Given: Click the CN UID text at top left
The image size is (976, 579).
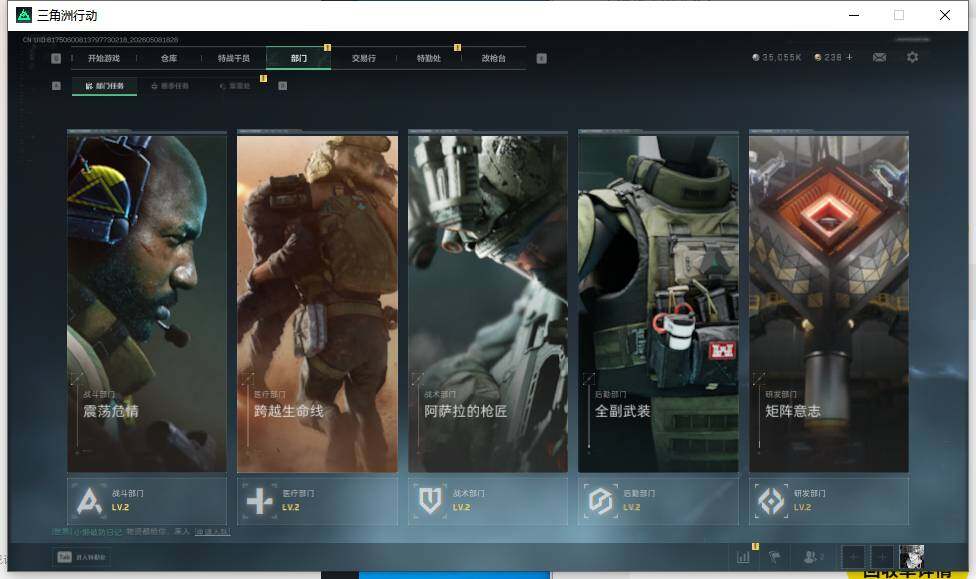Looking at the screenshot, I should [100, 40].
